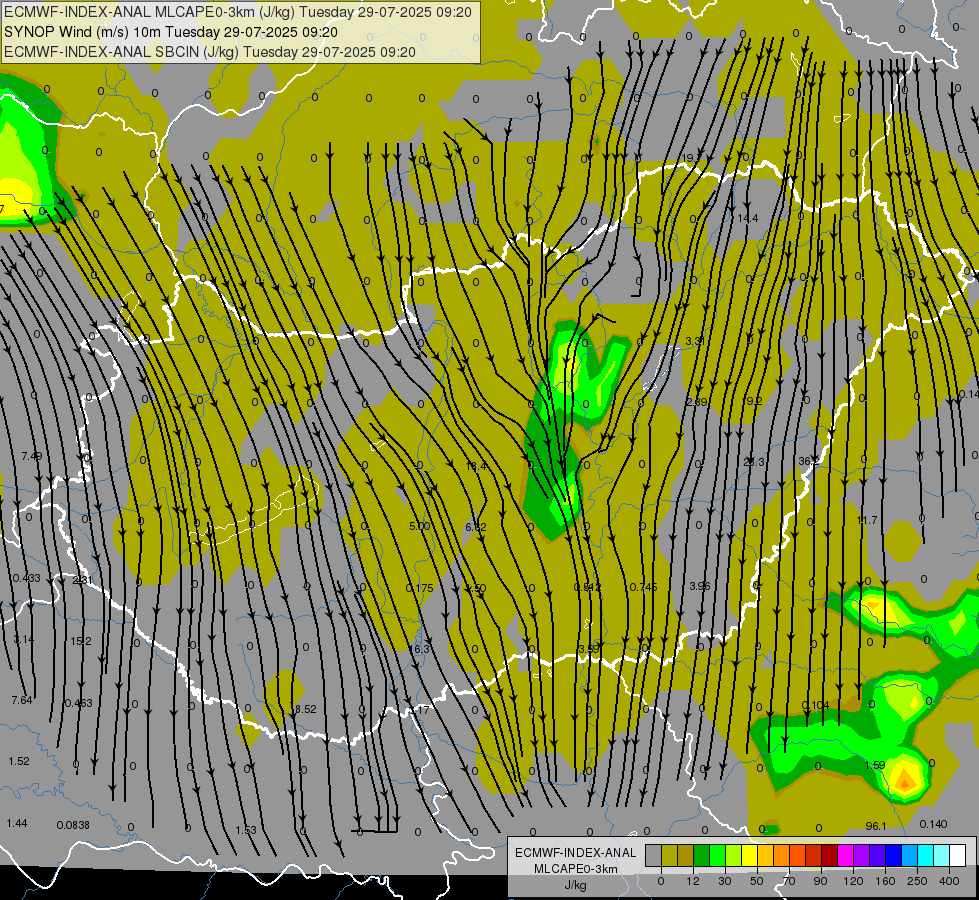Click the 0.433 map value
The image size is (979, 900).
[x=26, y=578]
